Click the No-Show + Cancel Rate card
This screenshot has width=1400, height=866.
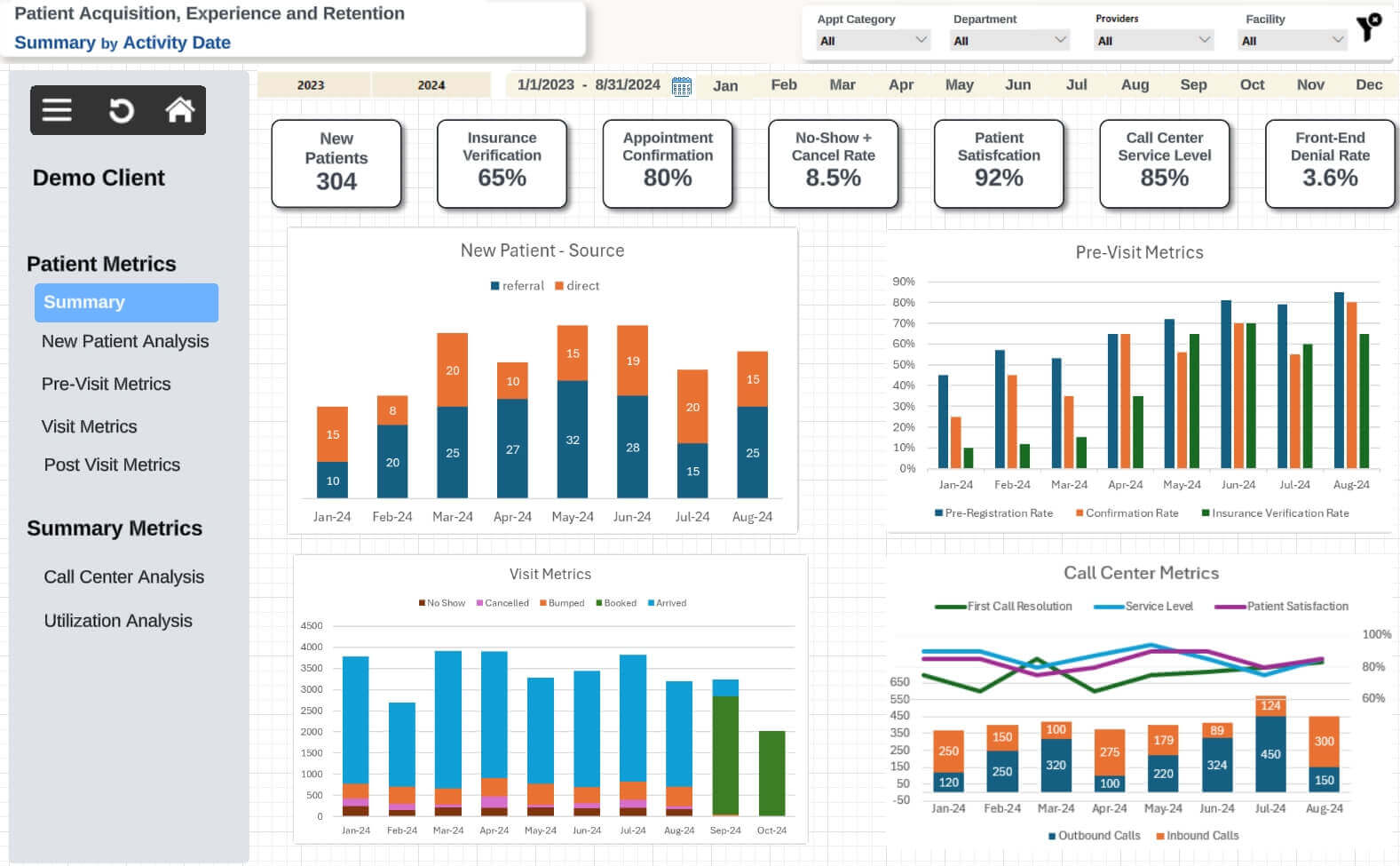click(833, 163)
